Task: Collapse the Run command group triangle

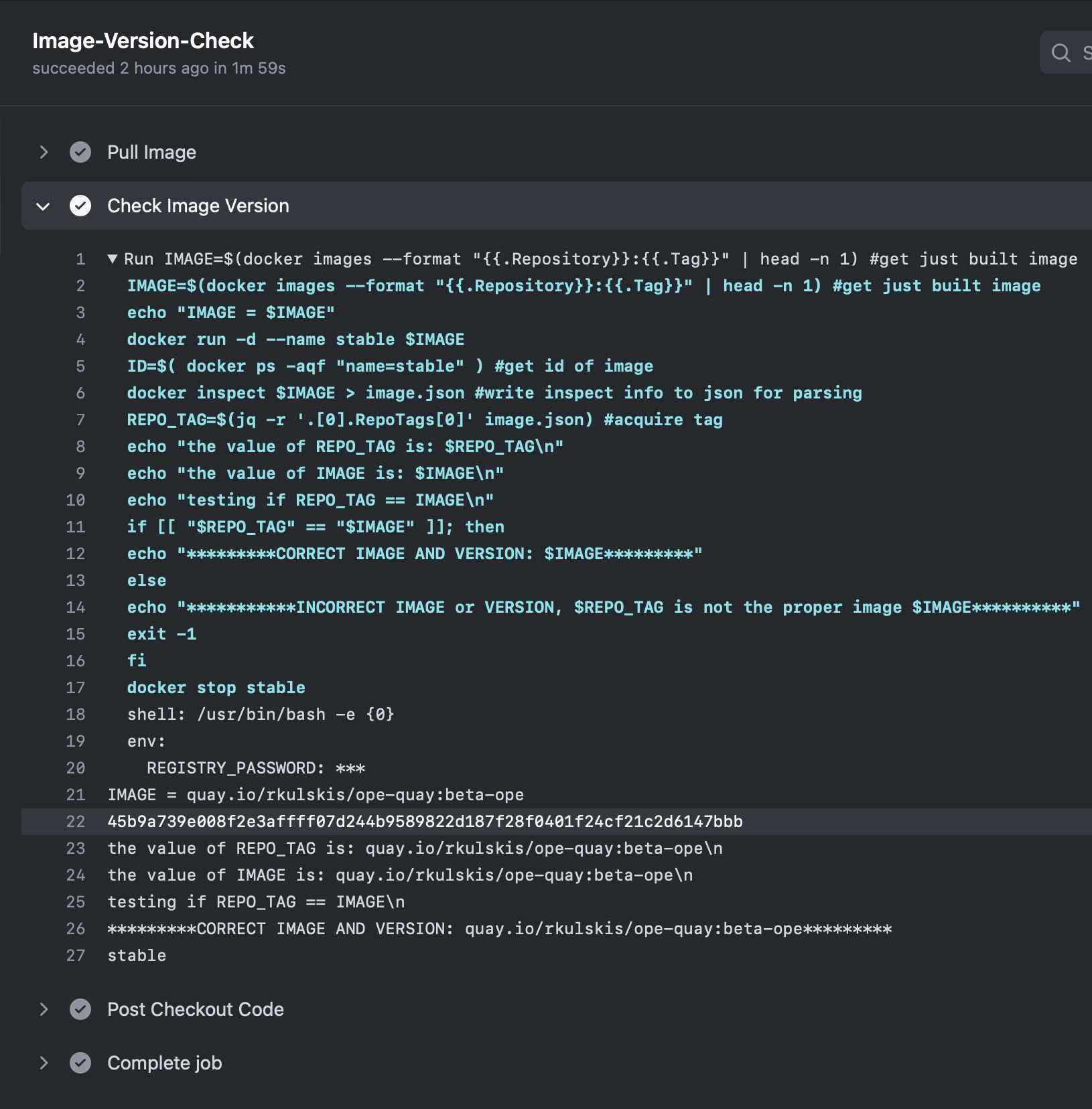Action: (113, 259)
